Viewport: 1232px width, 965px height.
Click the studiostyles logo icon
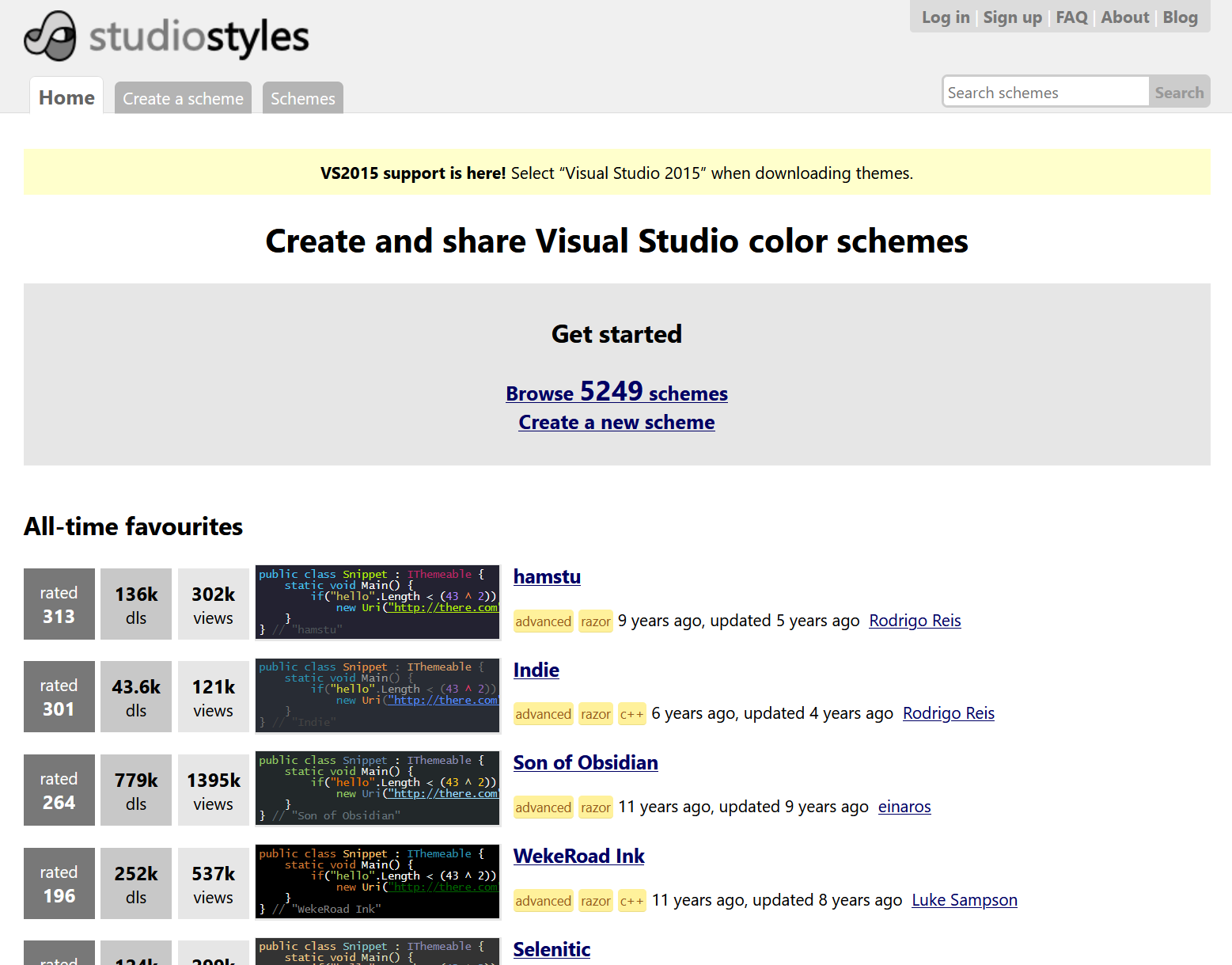[50, 36]
